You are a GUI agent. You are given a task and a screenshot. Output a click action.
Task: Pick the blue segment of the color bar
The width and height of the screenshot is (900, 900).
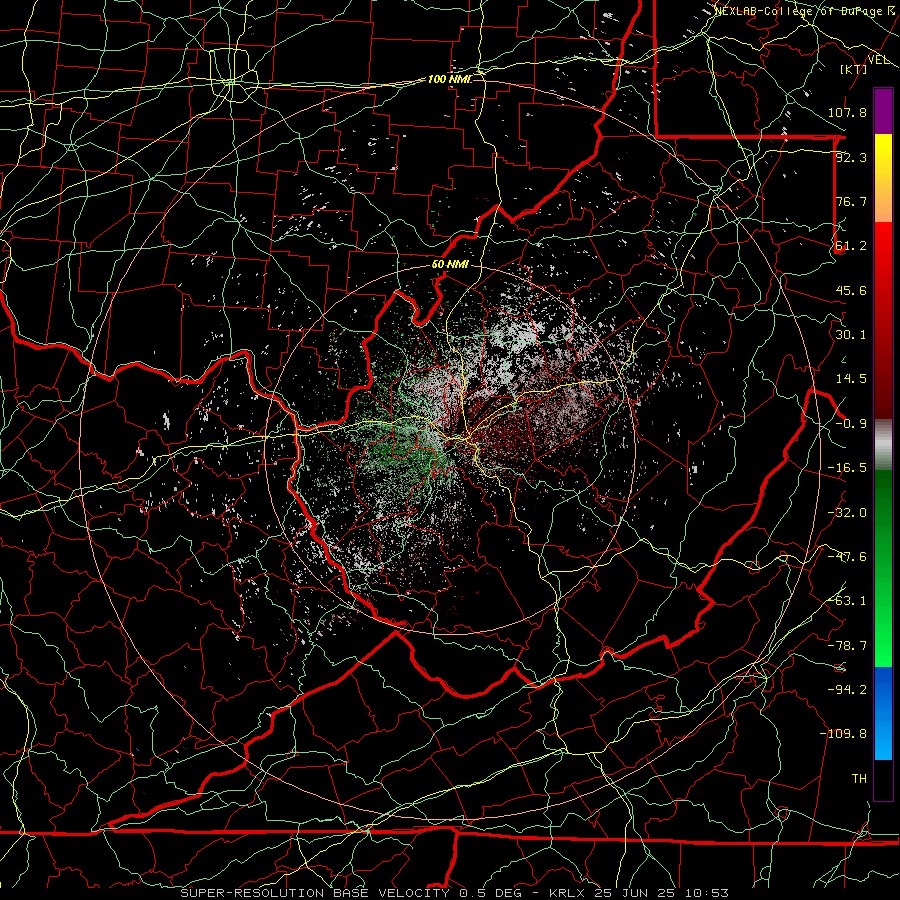tap(883, 713)
